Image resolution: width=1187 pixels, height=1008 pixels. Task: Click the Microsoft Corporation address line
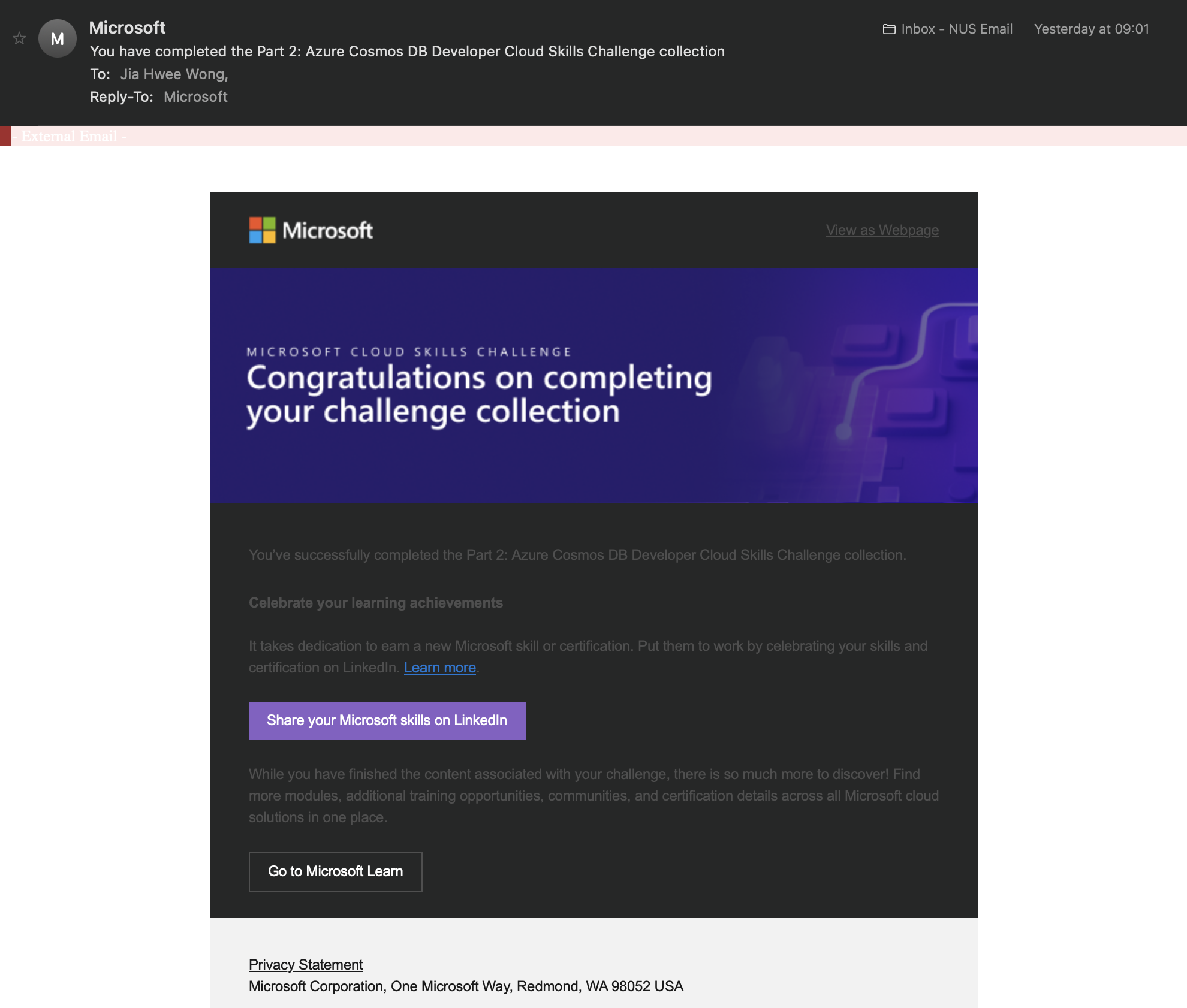click(466, 986)
